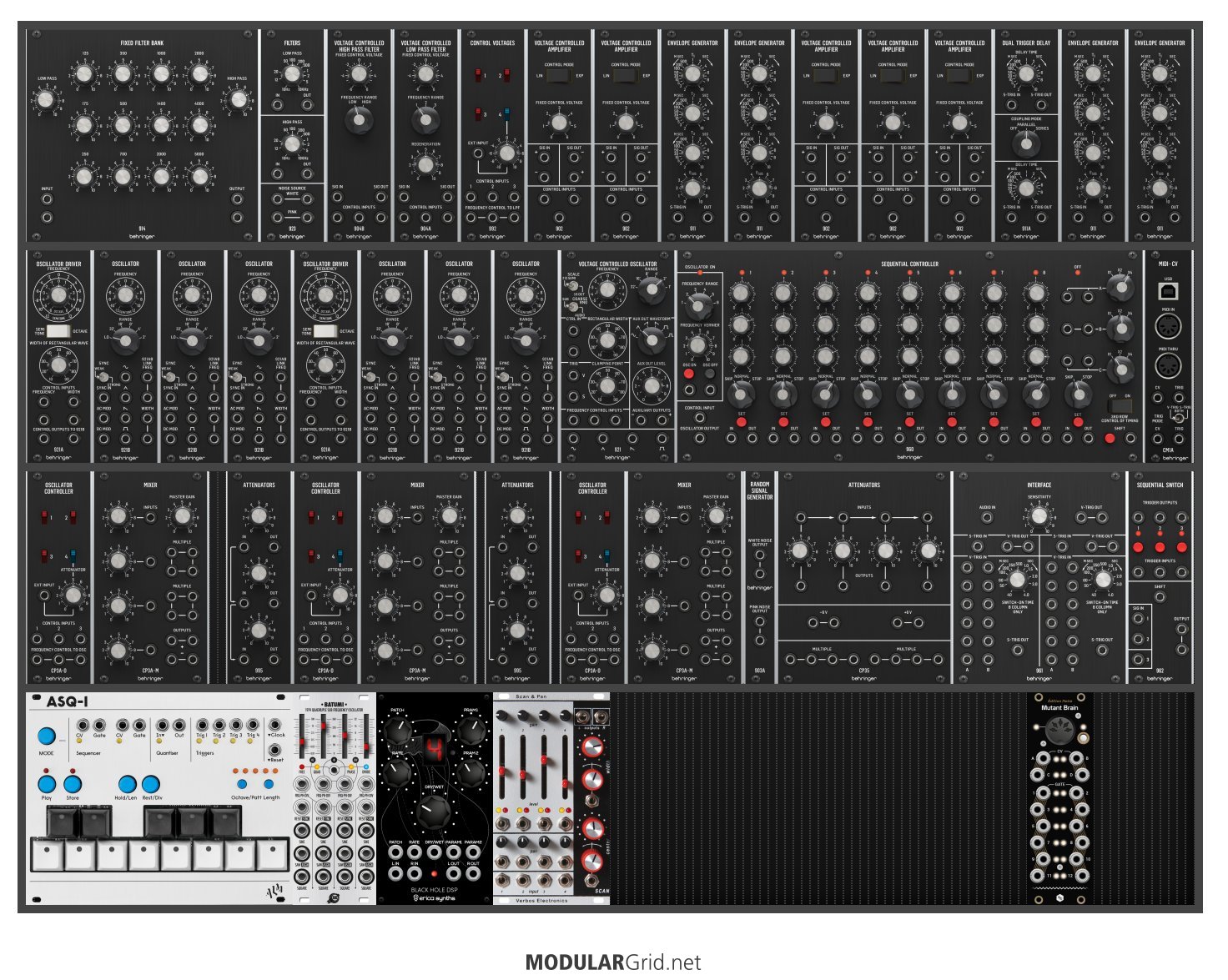This screenshot has width=1228, height=980.
Task: Click the red SHIFT button on Sequential Controller
Action: tap(1110, 438)
